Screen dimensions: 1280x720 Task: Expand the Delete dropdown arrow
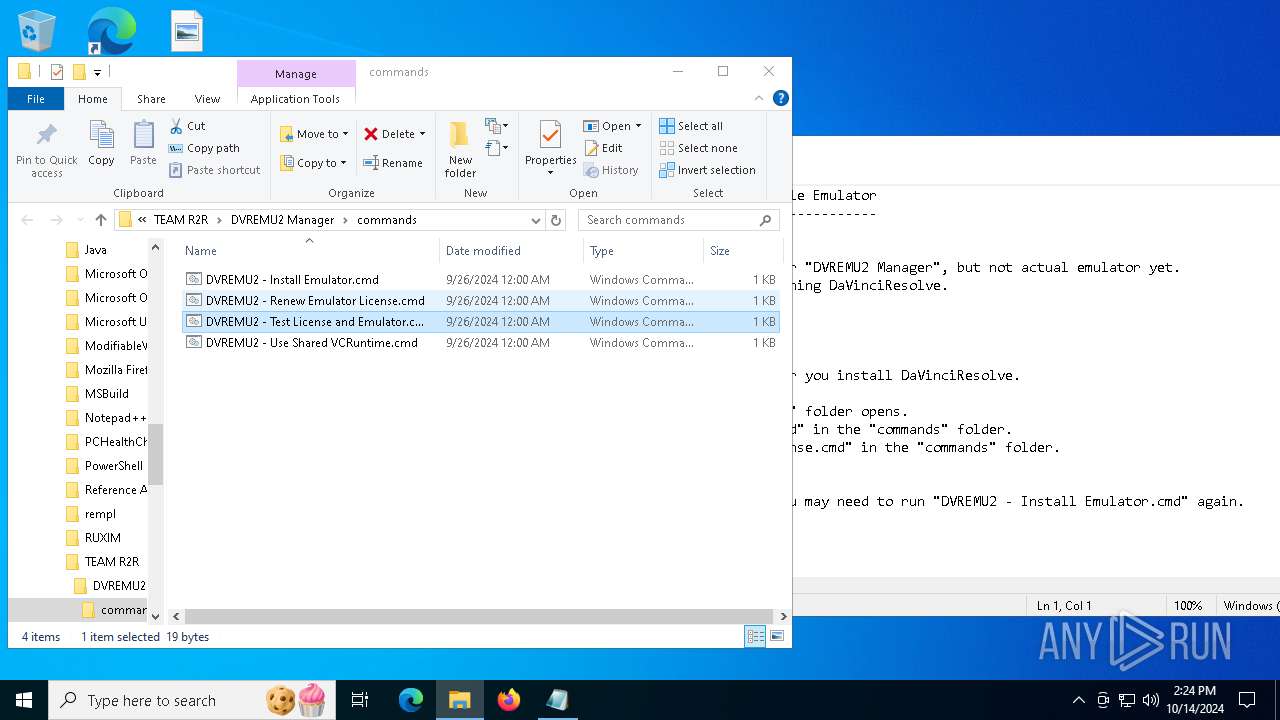tap(422, 134)
